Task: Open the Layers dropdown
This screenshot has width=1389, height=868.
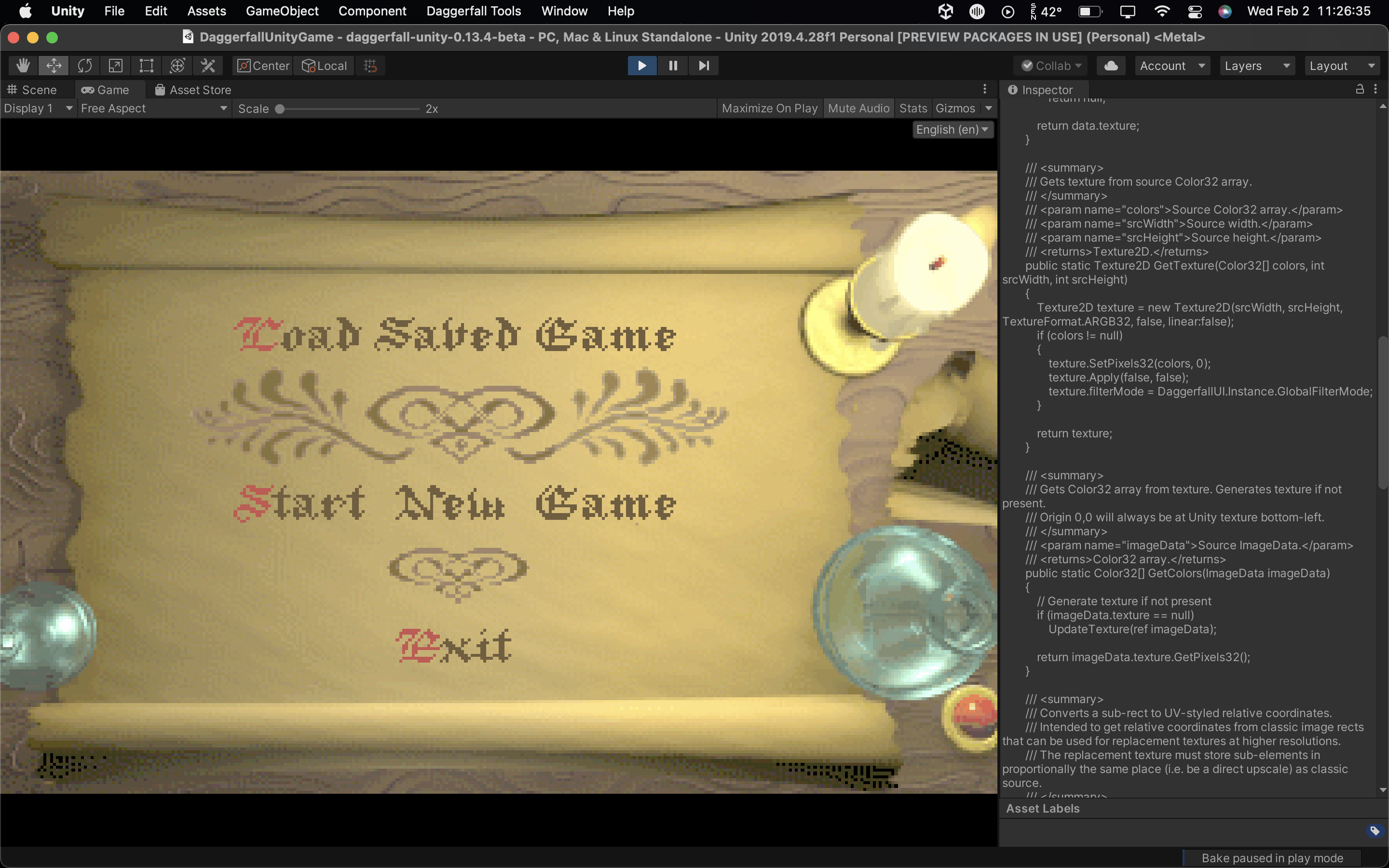Action: pyautogui.click(x=1257, y=66)
